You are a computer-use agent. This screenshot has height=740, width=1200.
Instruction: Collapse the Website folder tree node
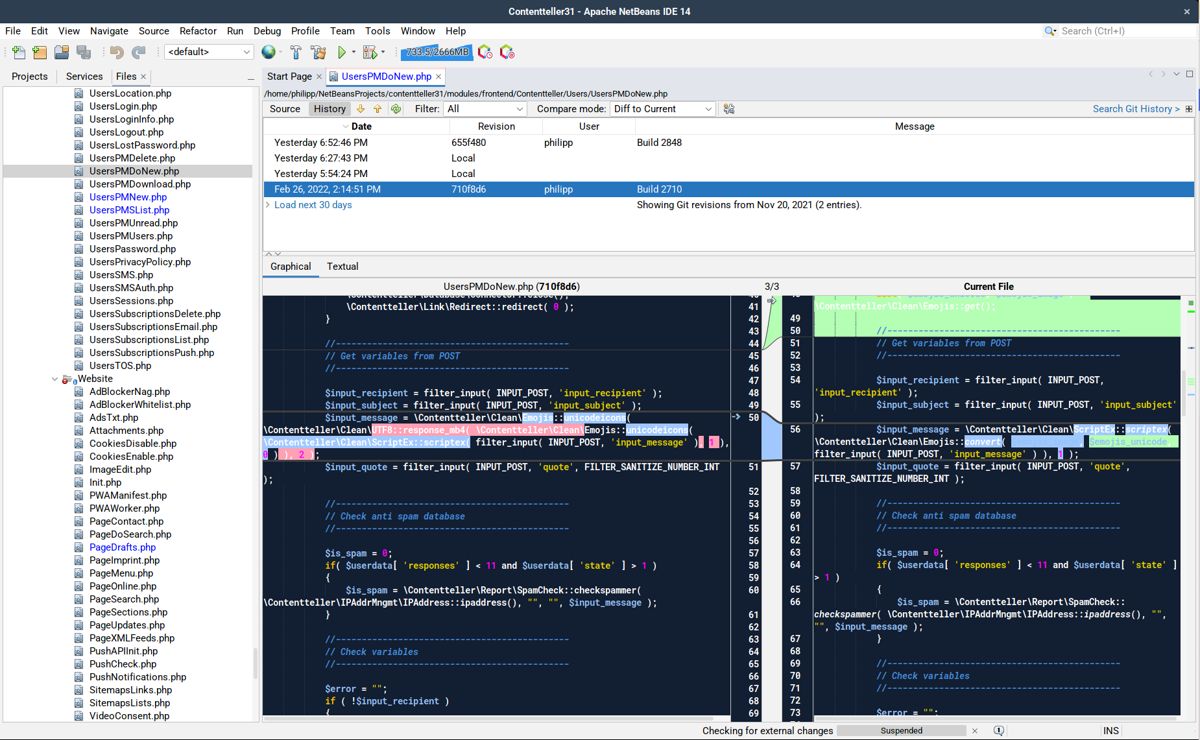click(56, 379)
